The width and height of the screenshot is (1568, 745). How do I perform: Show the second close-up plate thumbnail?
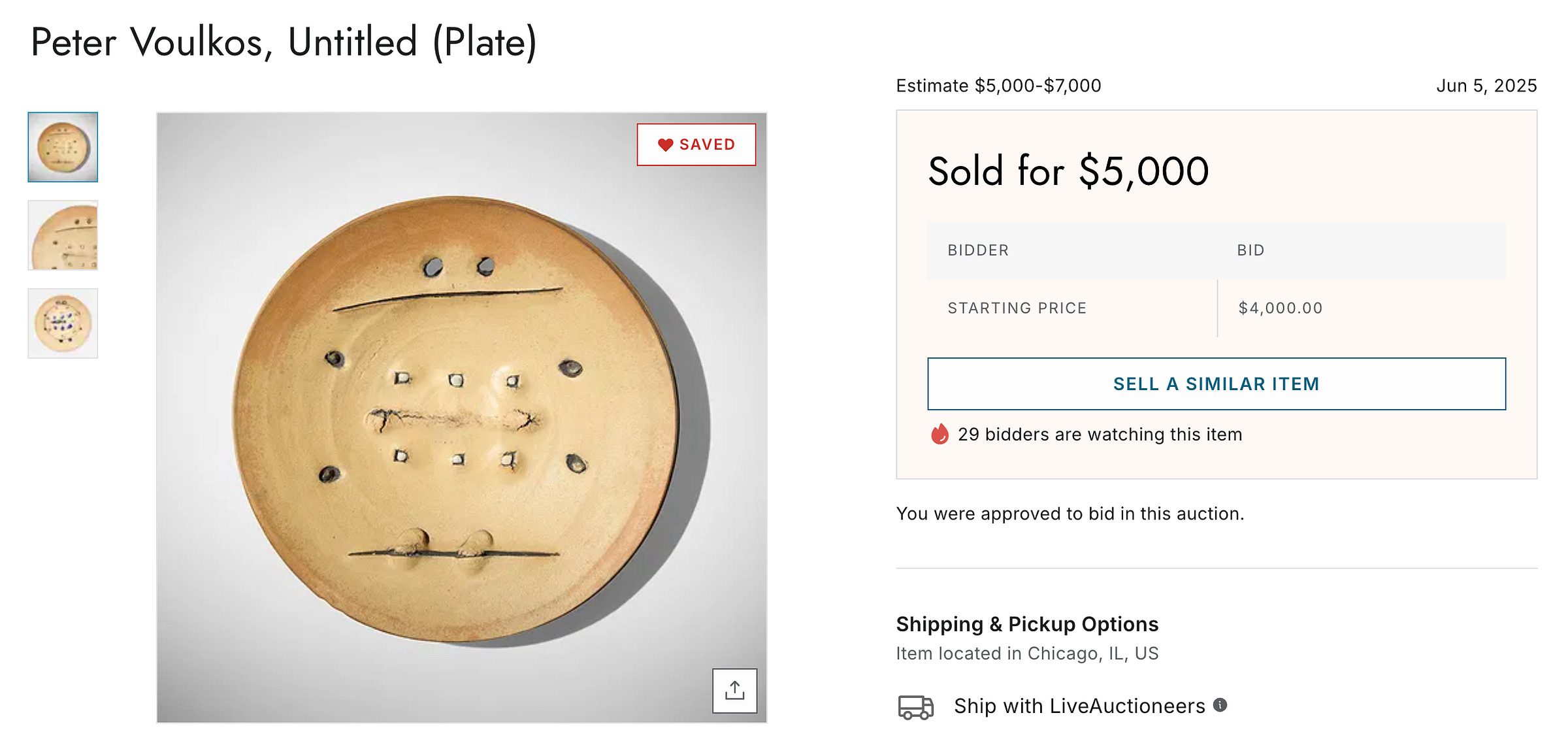[63, 235]
